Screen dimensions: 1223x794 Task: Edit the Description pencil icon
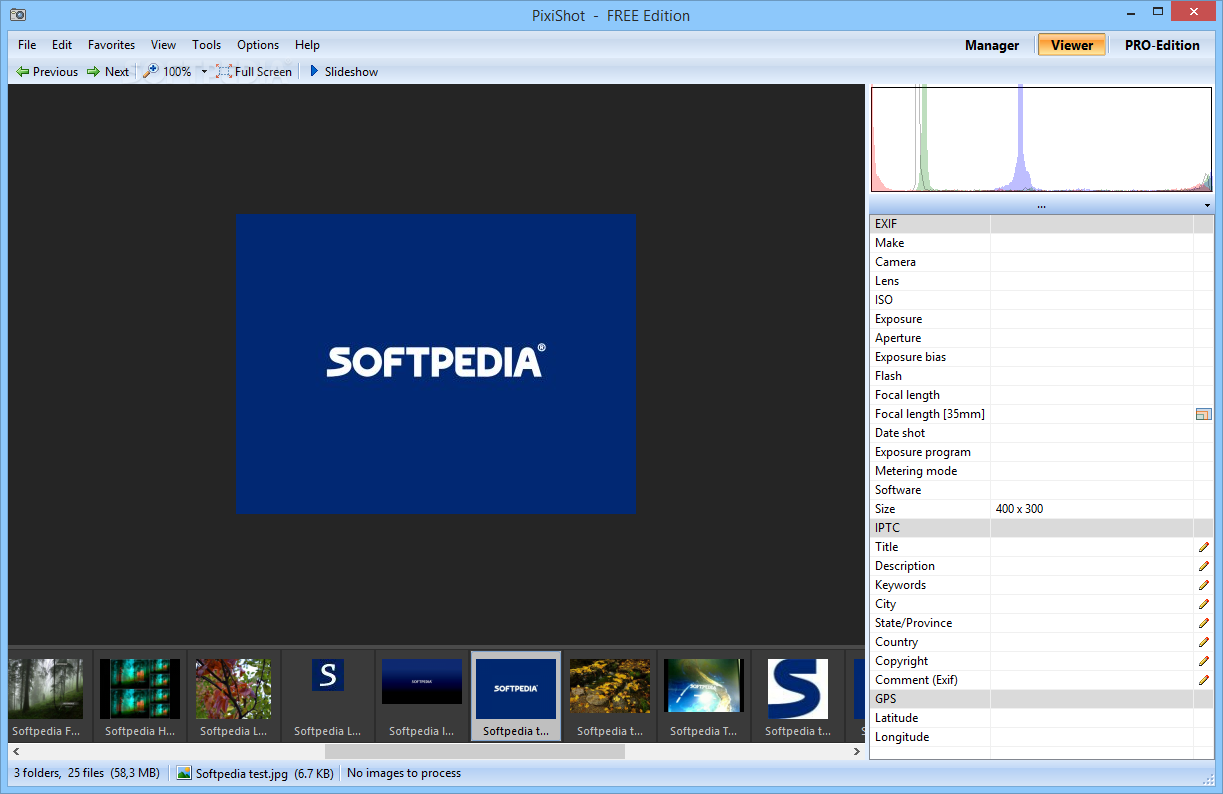click(1203, 566)
